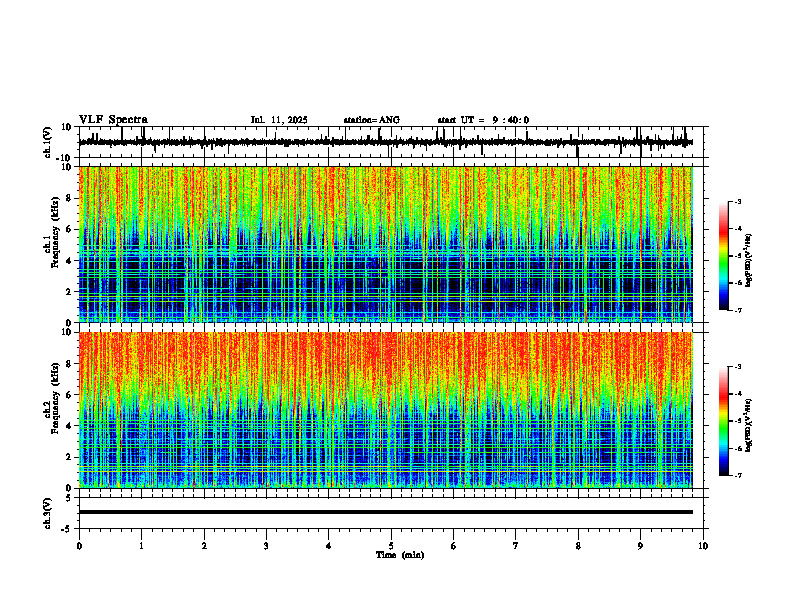Screen dimensions: 792x612
Task: Click time axis tick label "5"
Action: pyautogui.click(x=391, y=546)
